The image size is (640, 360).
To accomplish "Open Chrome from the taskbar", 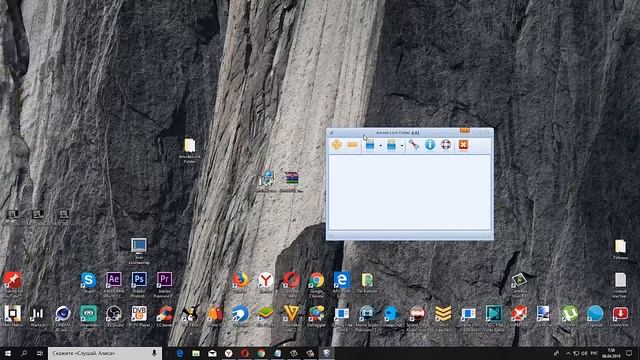I will pos(261,353).
